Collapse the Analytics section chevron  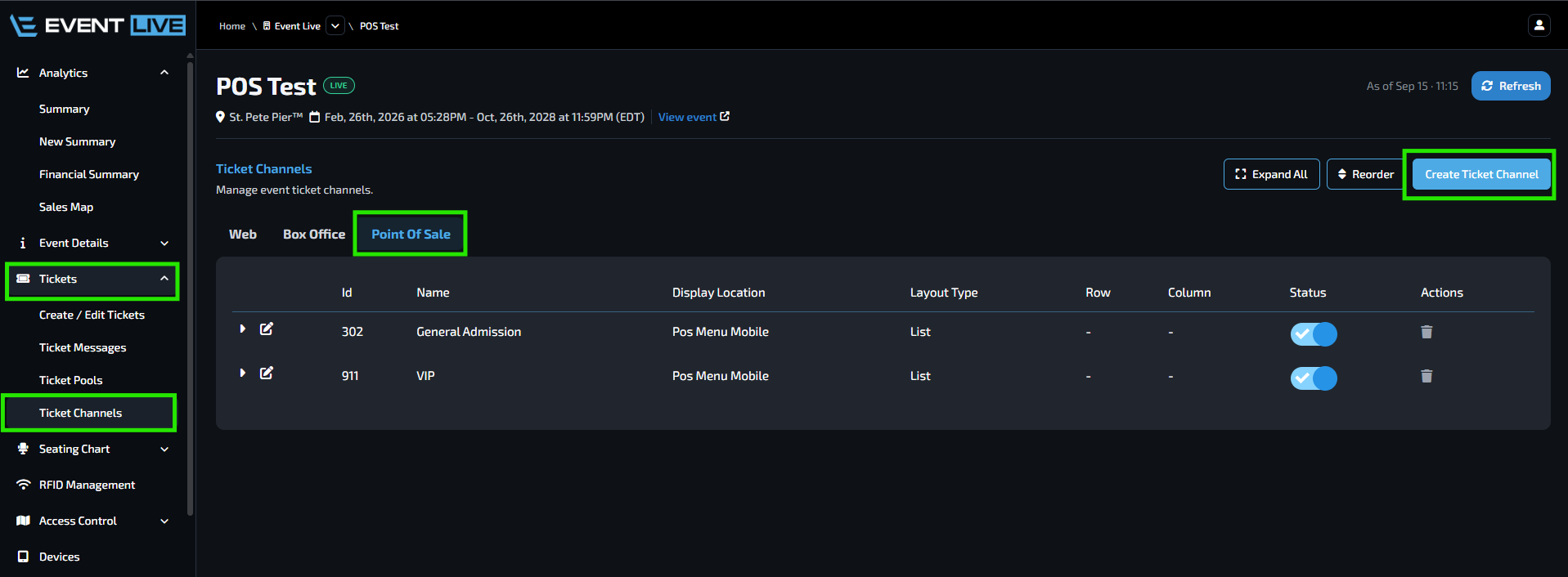[x=164, y=73]
